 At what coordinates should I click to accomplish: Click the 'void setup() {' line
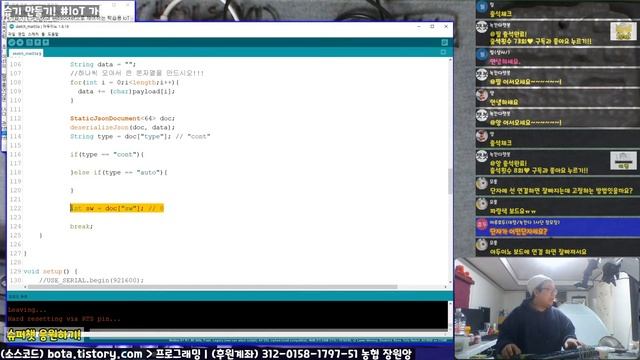51,271
